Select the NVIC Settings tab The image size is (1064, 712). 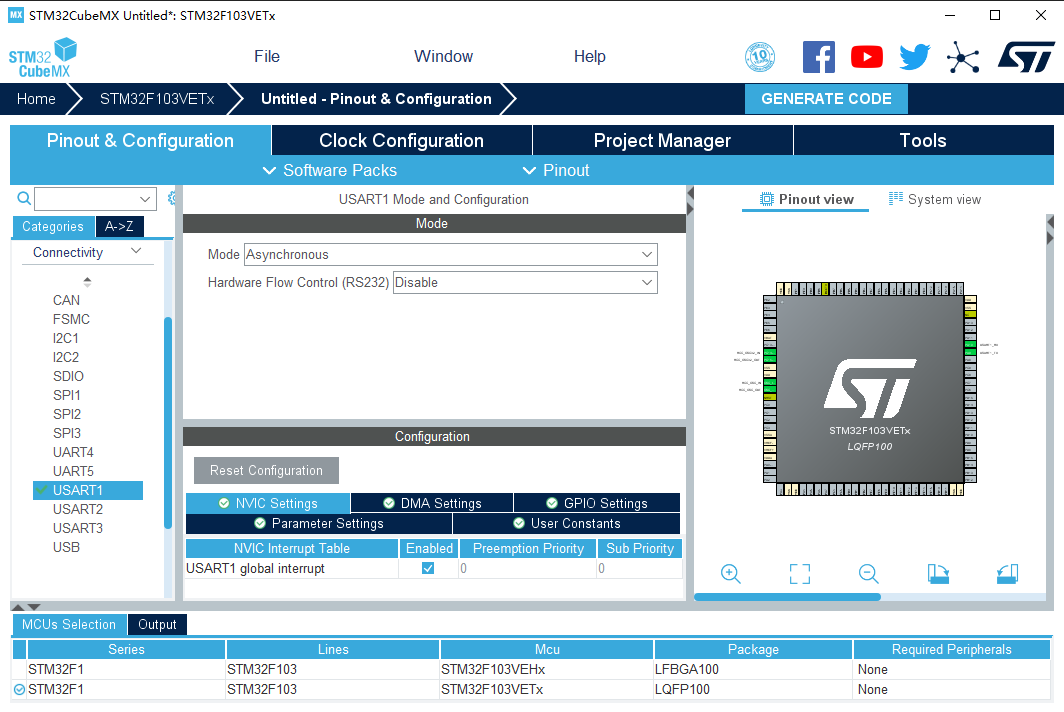[x=268, y=503]
